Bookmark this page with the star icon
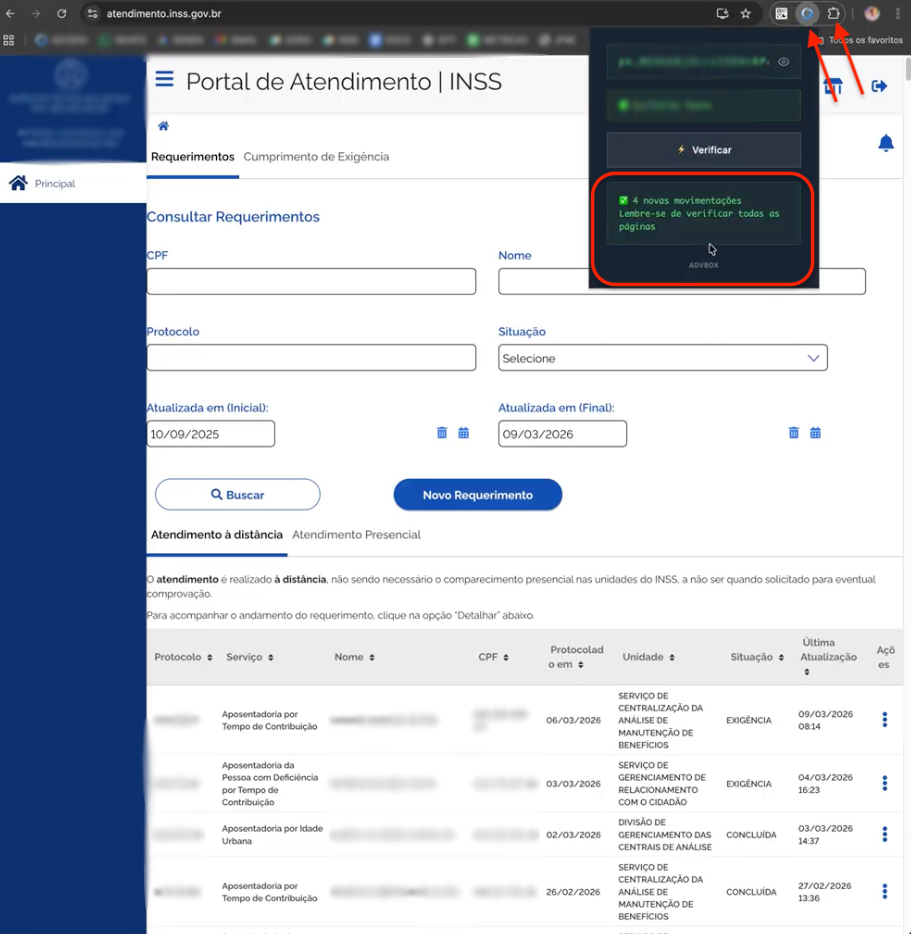911x934 pixels. [746, 14]
